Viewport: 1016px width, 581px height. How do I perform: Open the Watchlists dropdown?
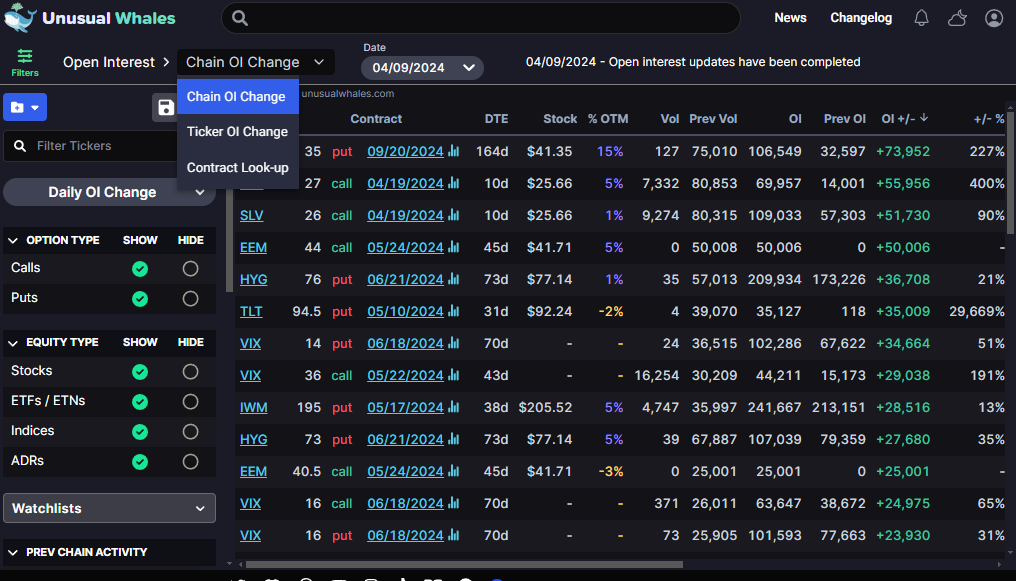(x=109, y=508)
